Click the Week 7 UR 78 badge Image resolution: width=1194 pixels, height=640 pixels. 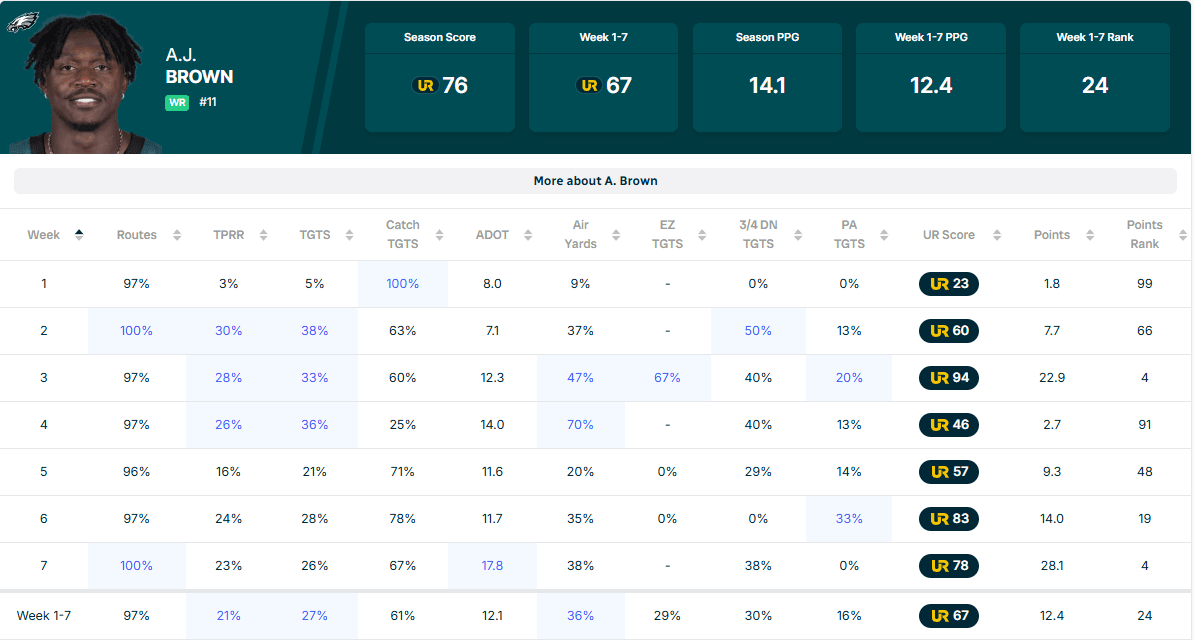pos(949,566)
